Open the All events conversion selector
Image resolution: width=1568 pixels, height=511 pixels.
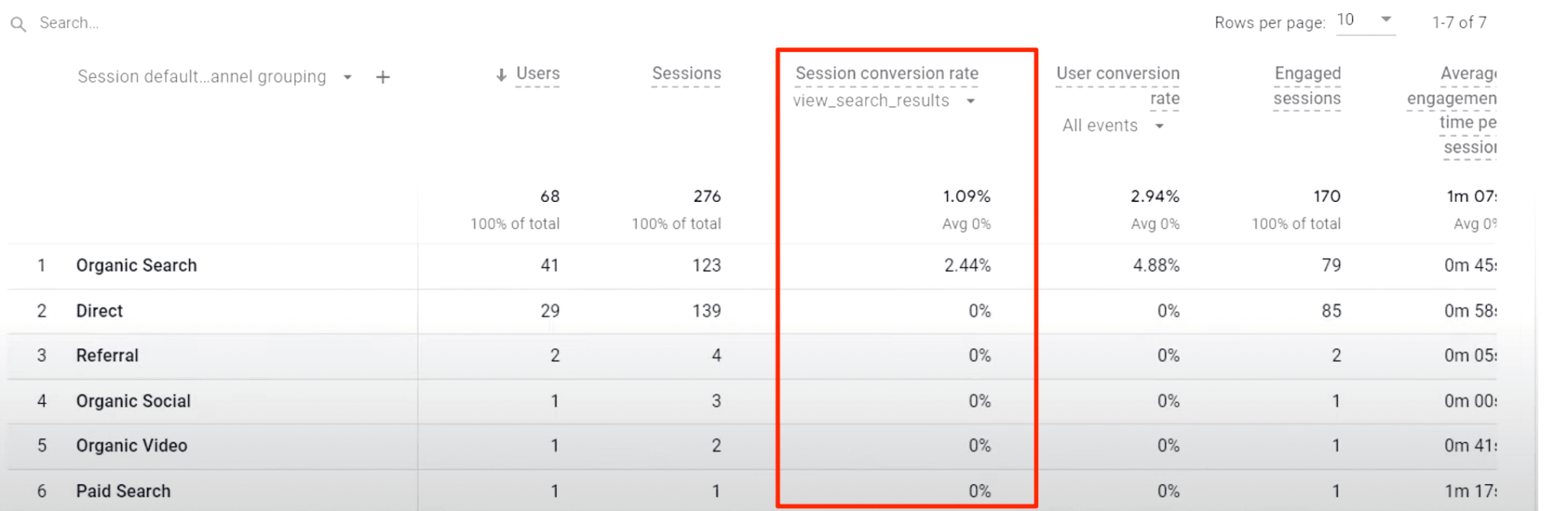(1099, 125)
